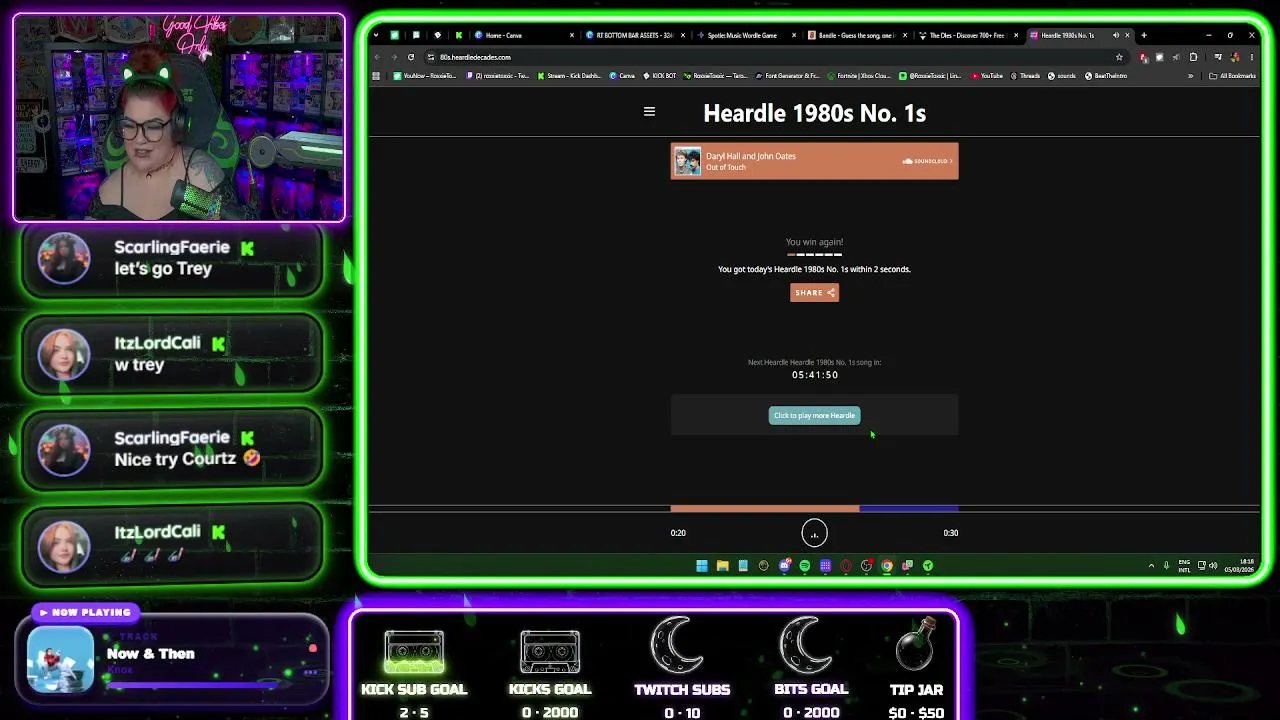
Task: Open the Font Generator bookmark
Action: click(x=788, y=76)
